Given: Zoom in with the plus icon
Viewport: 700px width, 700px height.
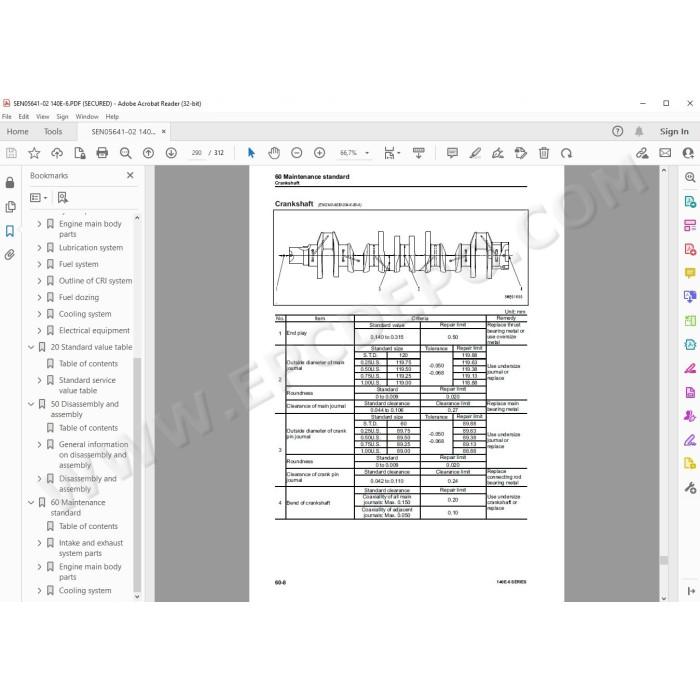Looking at the screenshot, I should 319,153.
